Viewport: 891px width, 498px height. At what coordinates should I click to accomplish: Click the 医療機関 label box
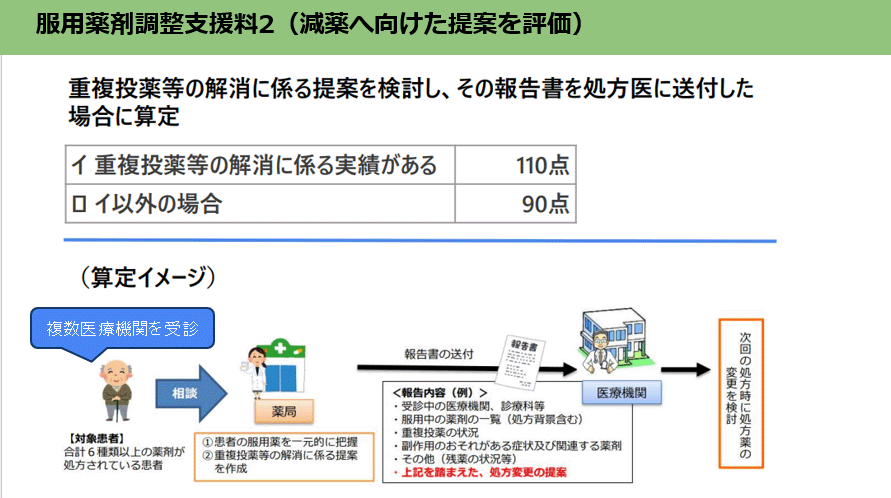(x=621, y=393)
